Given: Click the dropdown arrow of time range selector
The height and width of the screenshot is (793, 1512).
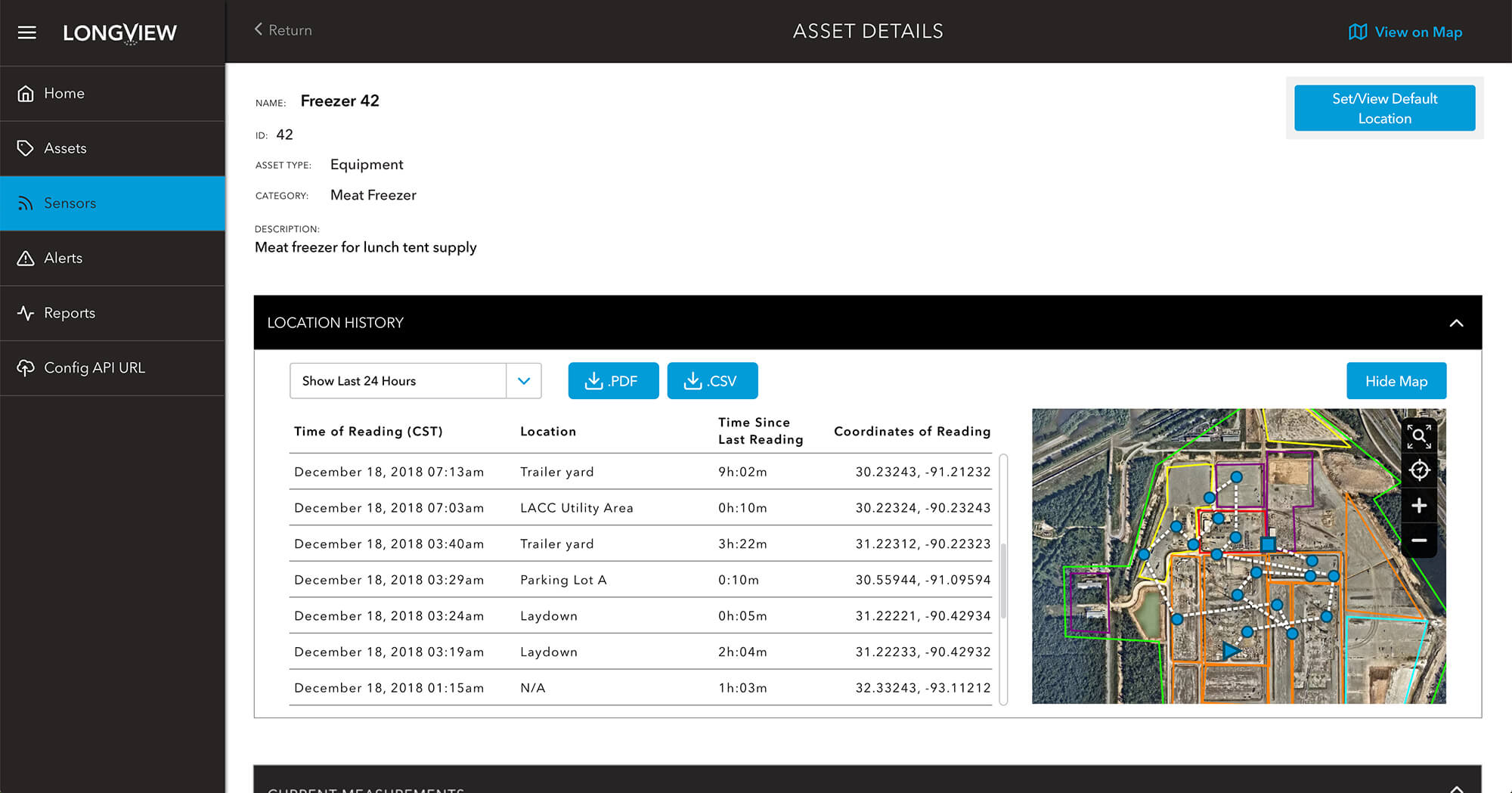Looking at the screenshot, I should coord(524,381).
